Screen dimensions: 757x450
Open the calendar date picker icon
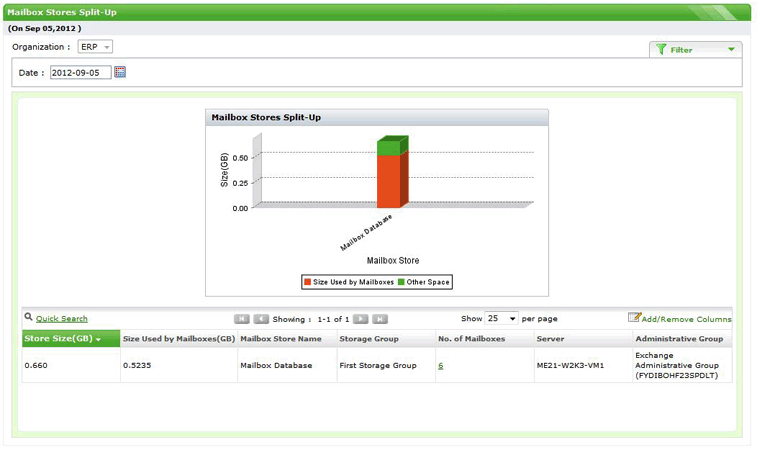coord(120,72)
